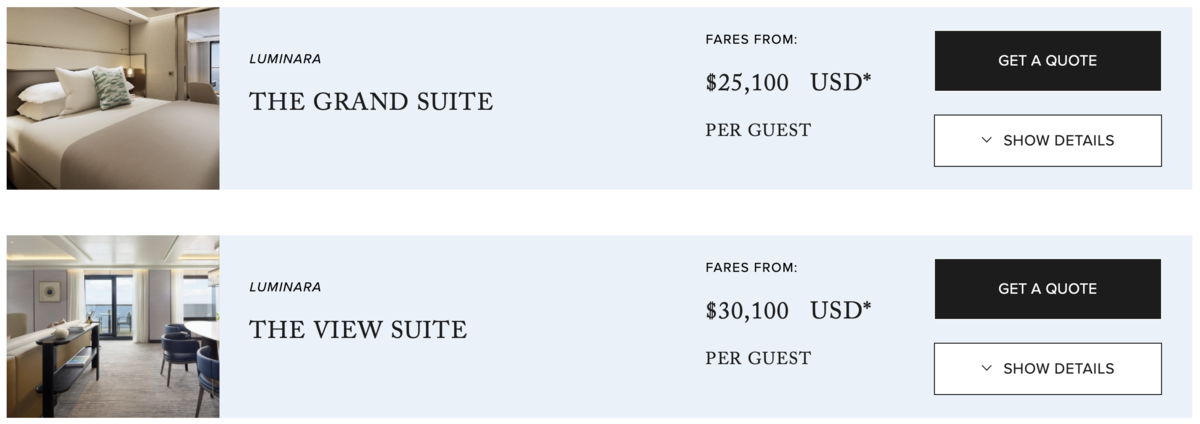The width and height of the screenshot is (1200, 424).
Task: Click the chevron icon in Grand Suite's Show Details
Action: point(987,141)
